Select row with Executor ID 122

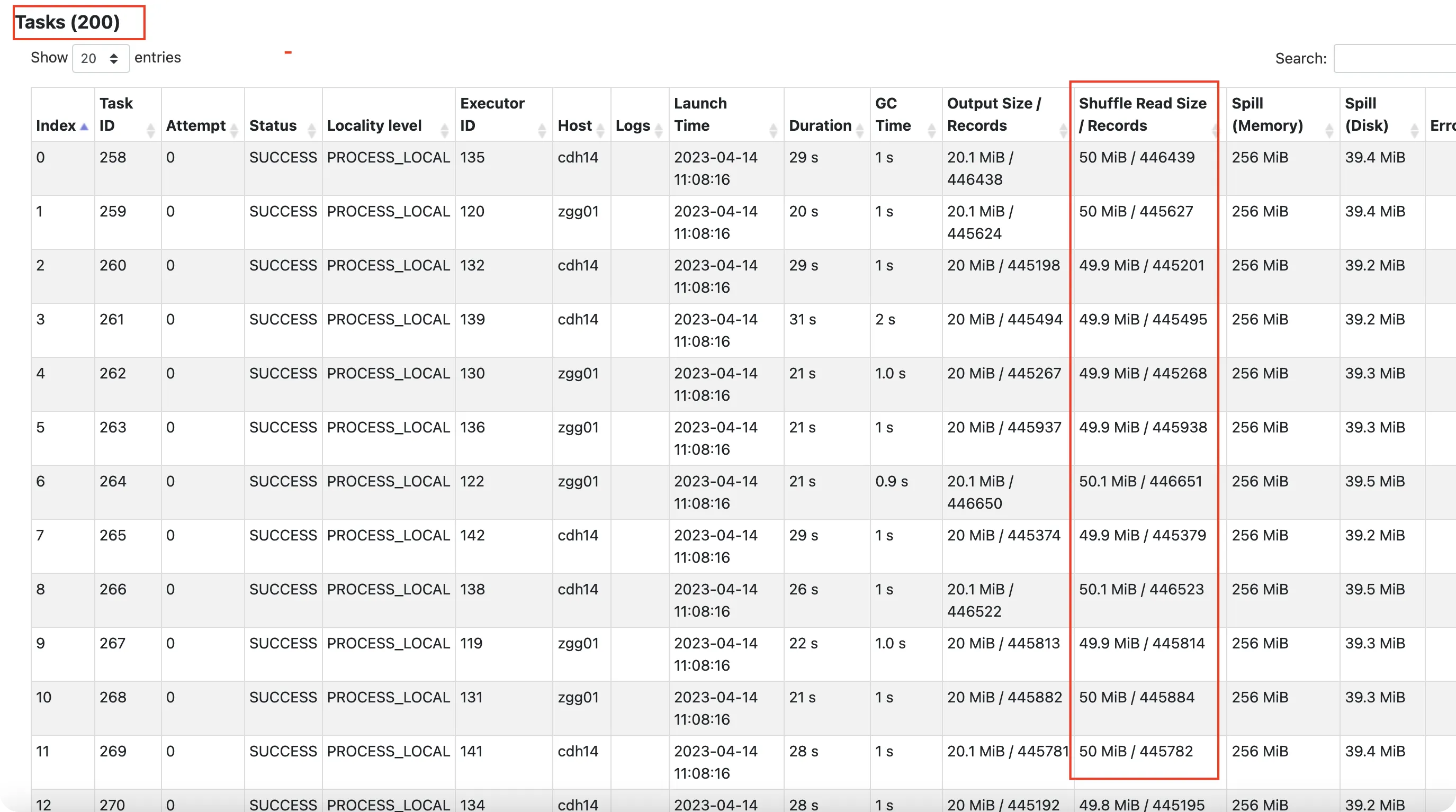click(x=472, y=482)
